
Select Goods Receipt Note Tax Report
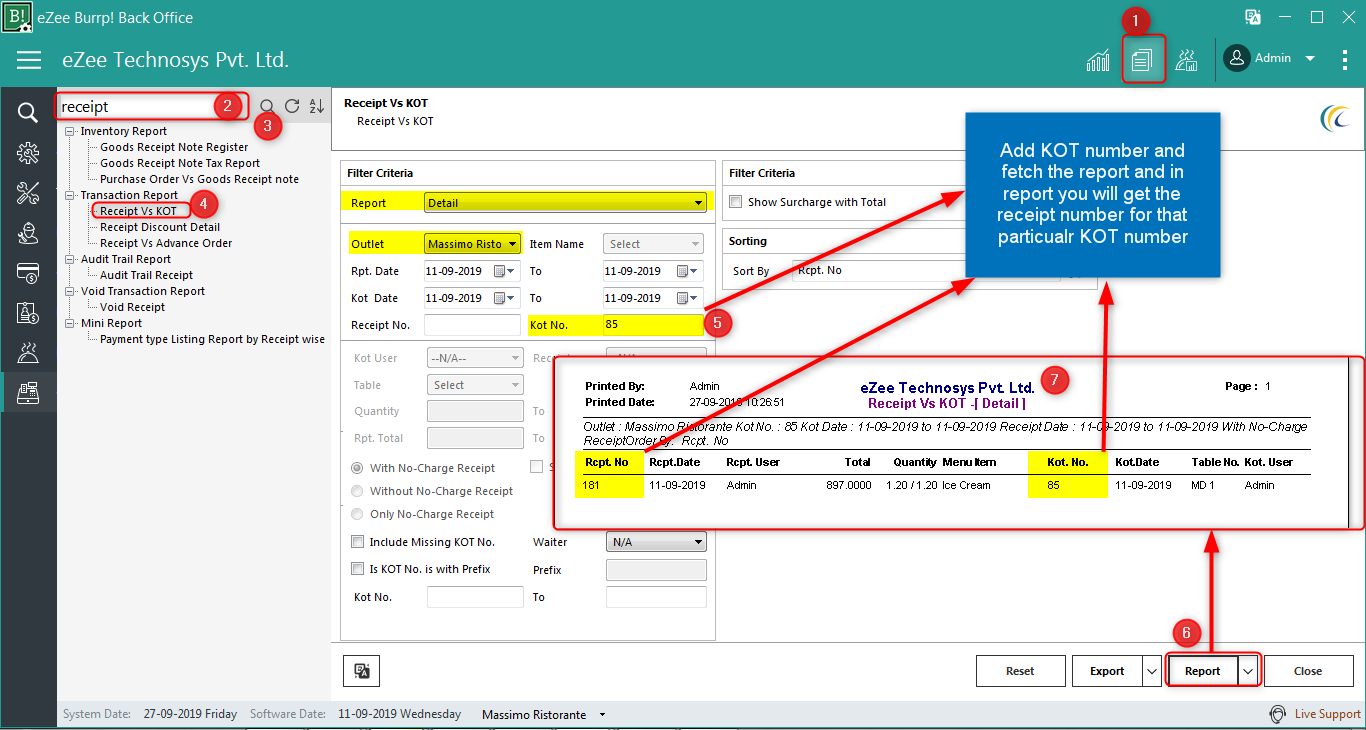(x=180, y=163)
